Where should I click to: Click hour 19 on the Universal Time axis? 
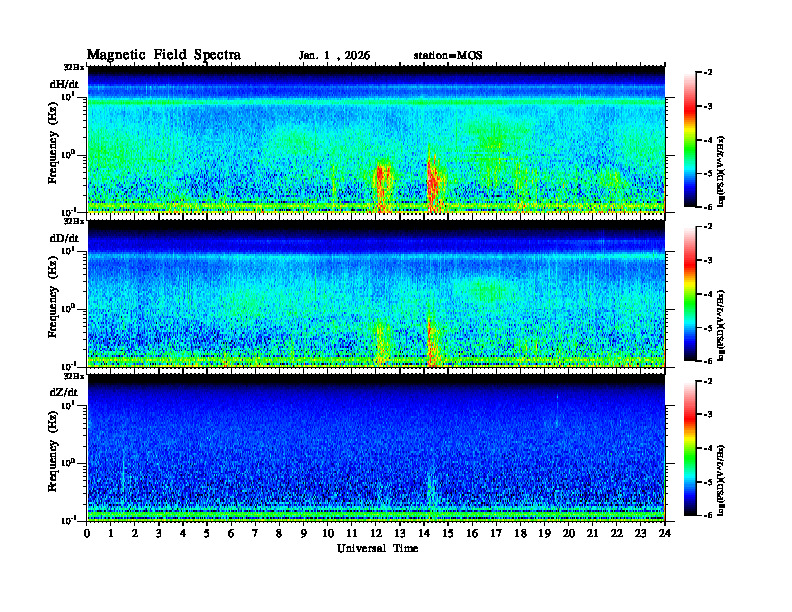pos(545,534)
